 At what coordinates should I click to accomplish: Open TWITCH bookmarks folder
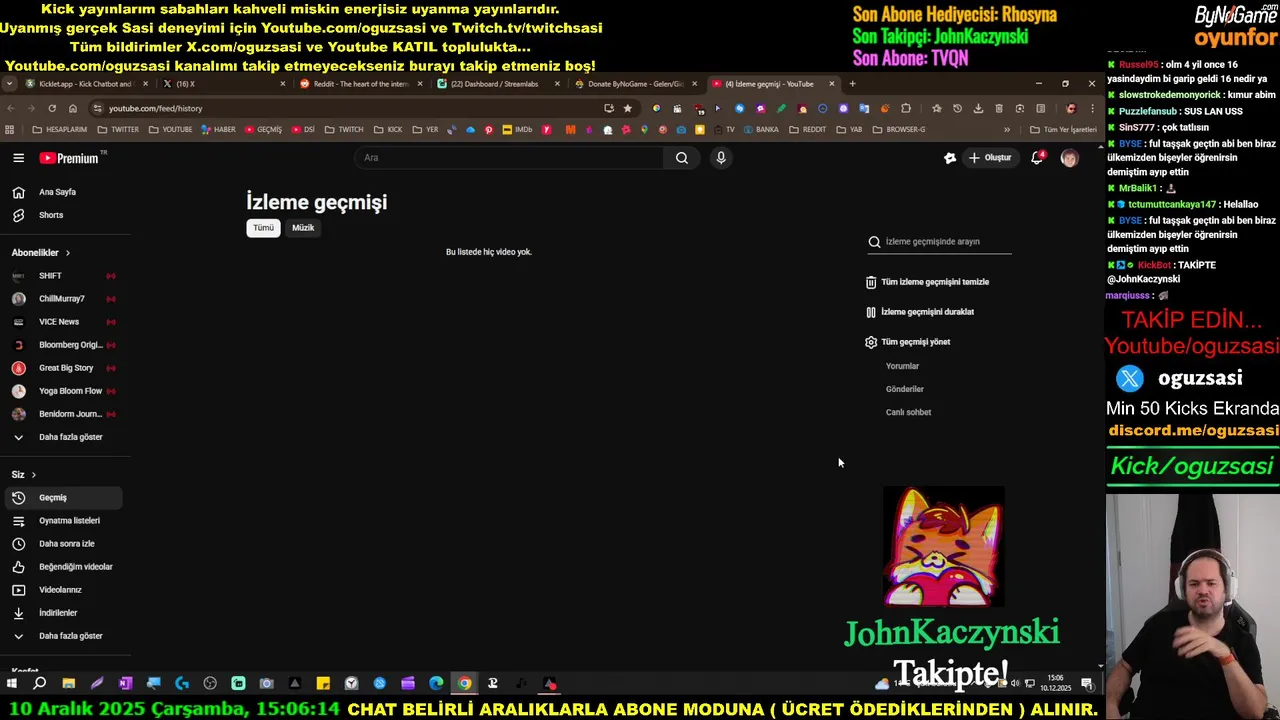click(x=344, y=130)
